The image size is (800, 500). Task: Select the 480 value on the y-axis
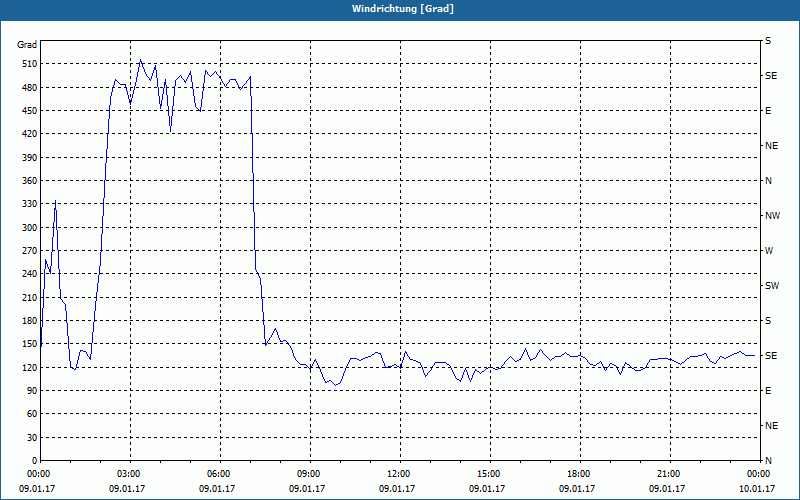pos(30,88)
